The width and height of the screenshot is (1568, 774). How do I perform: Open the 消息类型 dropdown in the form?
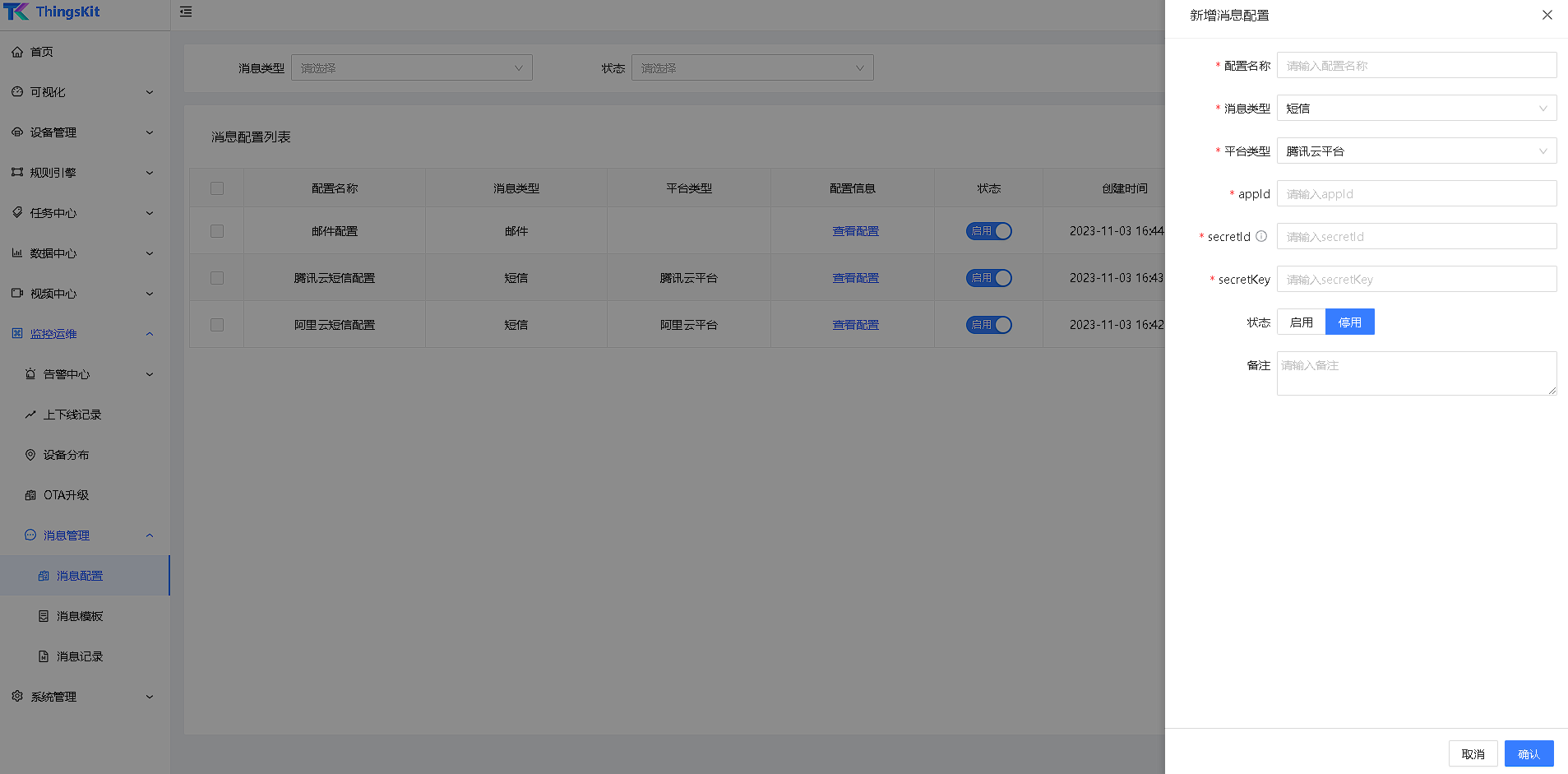[1416, 109]
